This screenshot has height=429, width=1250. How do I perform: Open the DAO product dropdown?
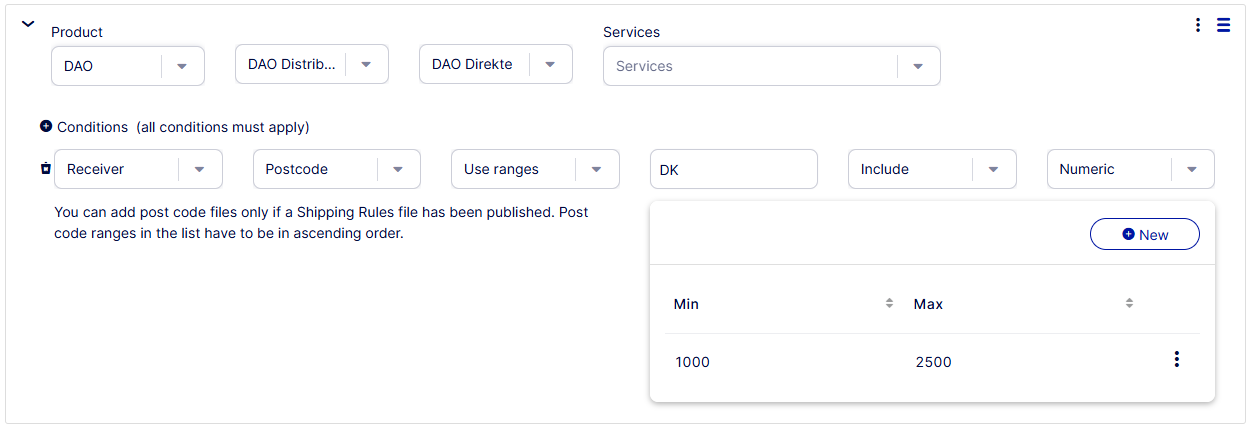pos(181,66)
